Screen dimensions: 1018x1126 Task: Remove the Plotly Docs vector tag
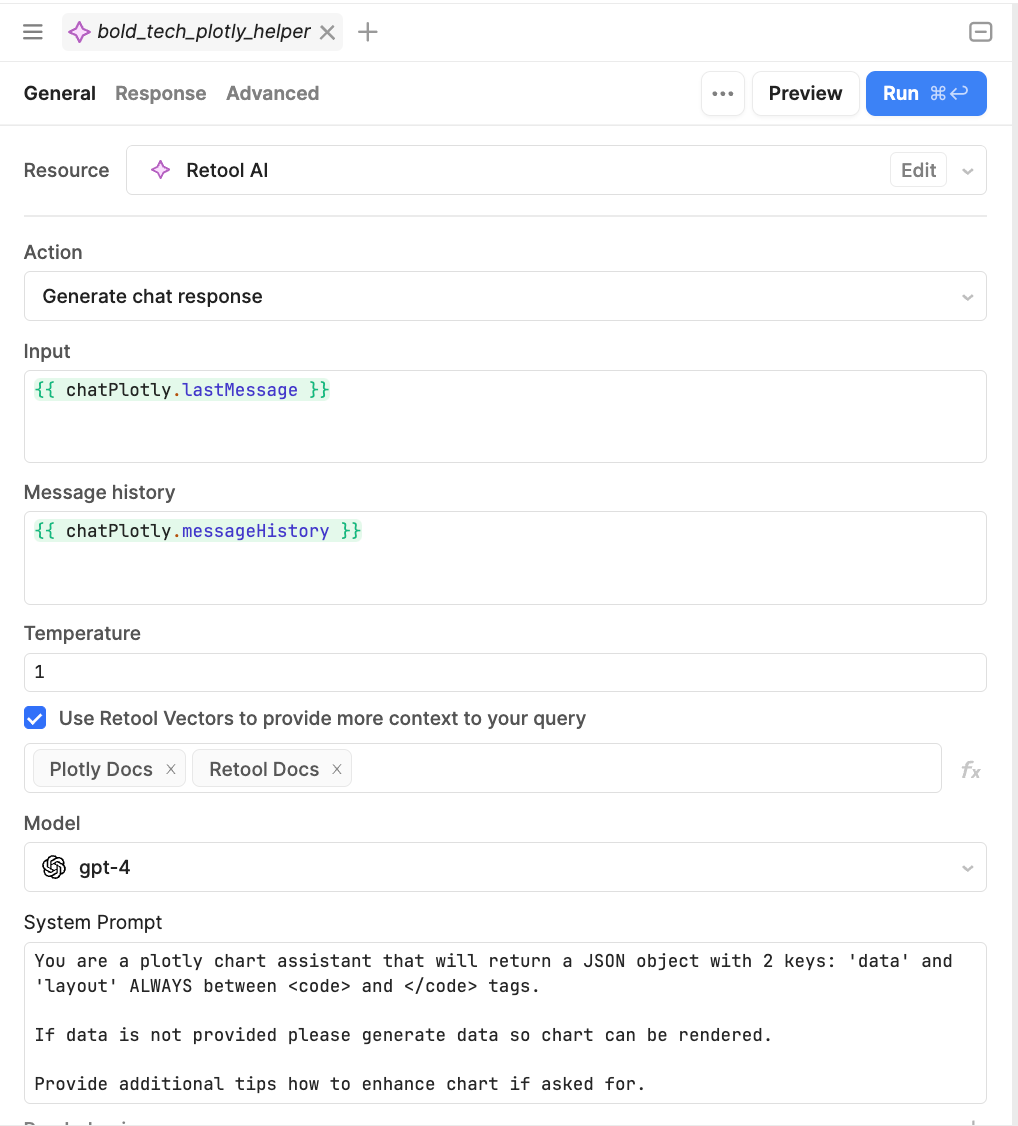[x=171, y=769]
